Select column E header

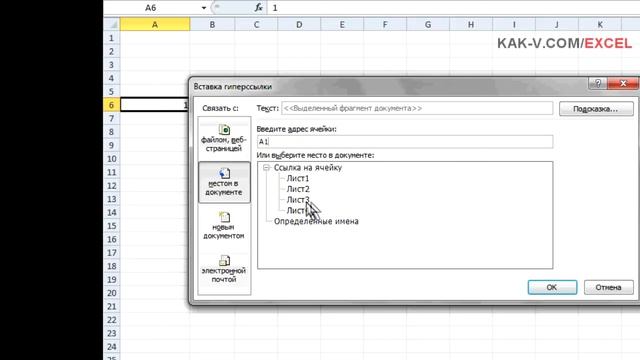[x=342, y=24]
